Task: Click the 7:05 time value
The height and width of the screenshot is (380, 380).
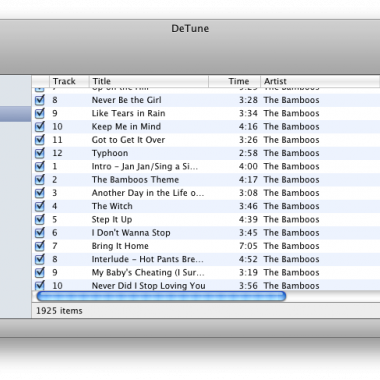Action: pyautogui.click(x=248, y=246)
